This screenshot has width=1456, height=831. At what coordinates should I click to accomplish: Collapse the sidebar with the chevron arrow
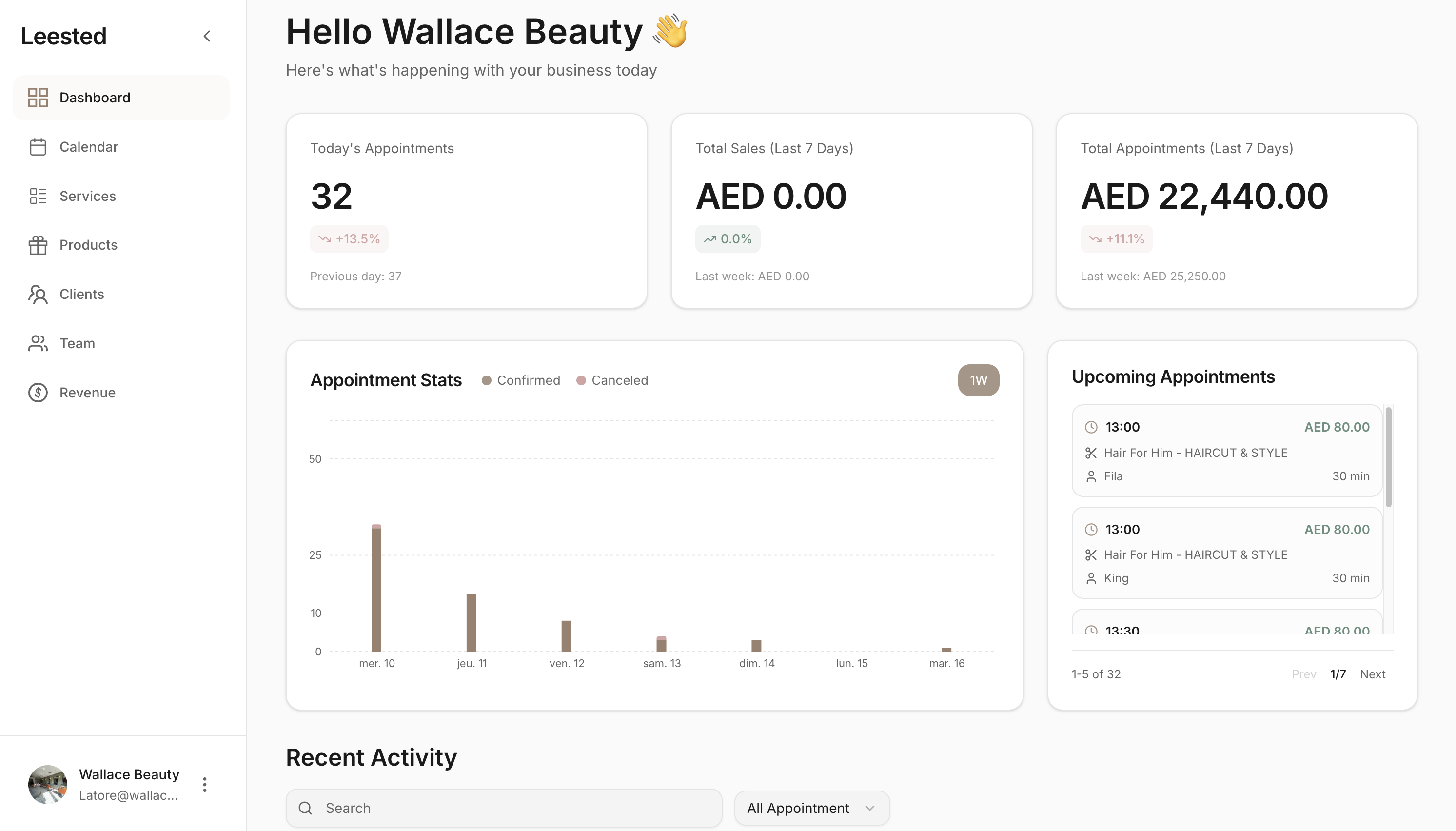[207, 36]
